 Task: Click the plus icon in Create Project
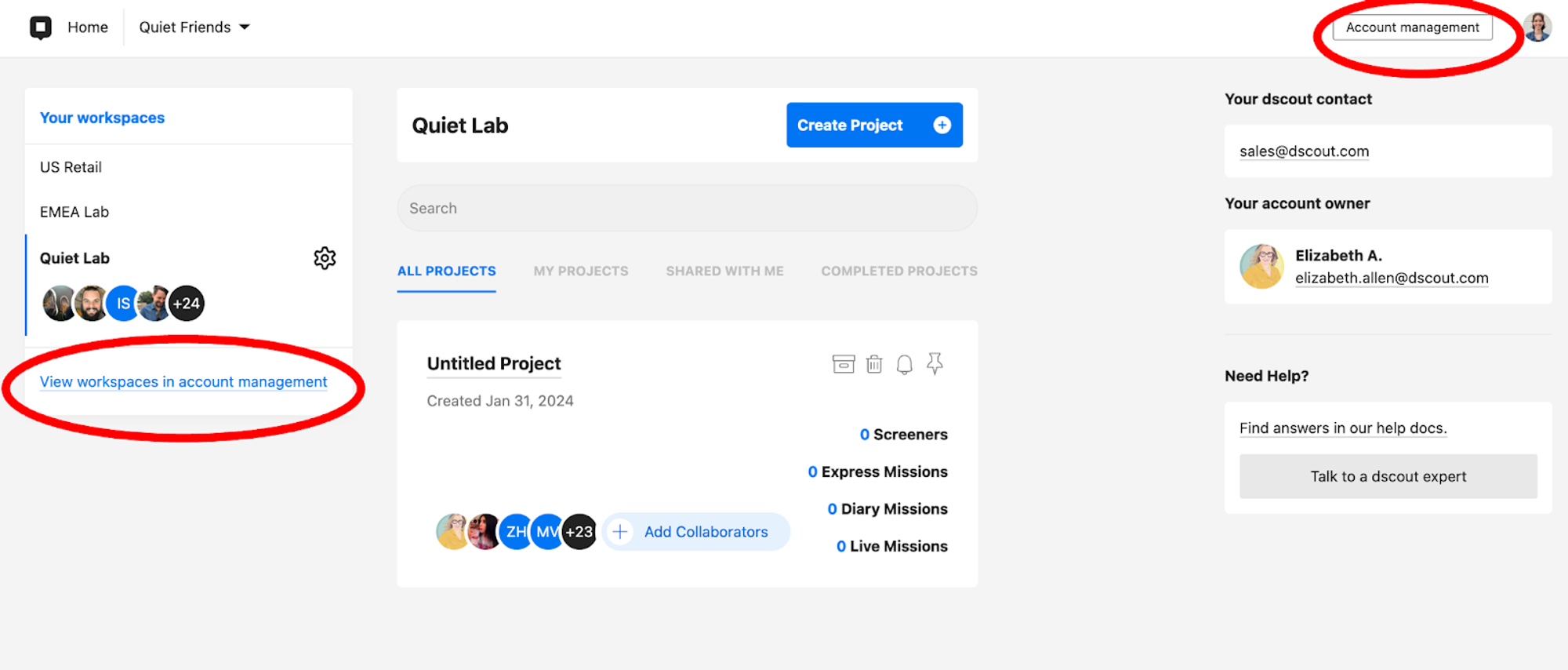(x=942, y=125)
